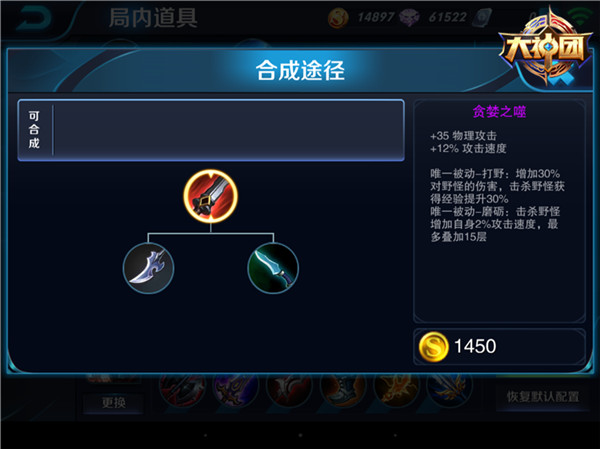
Task: Tap the 合成途径 header title
Action: 300,70
